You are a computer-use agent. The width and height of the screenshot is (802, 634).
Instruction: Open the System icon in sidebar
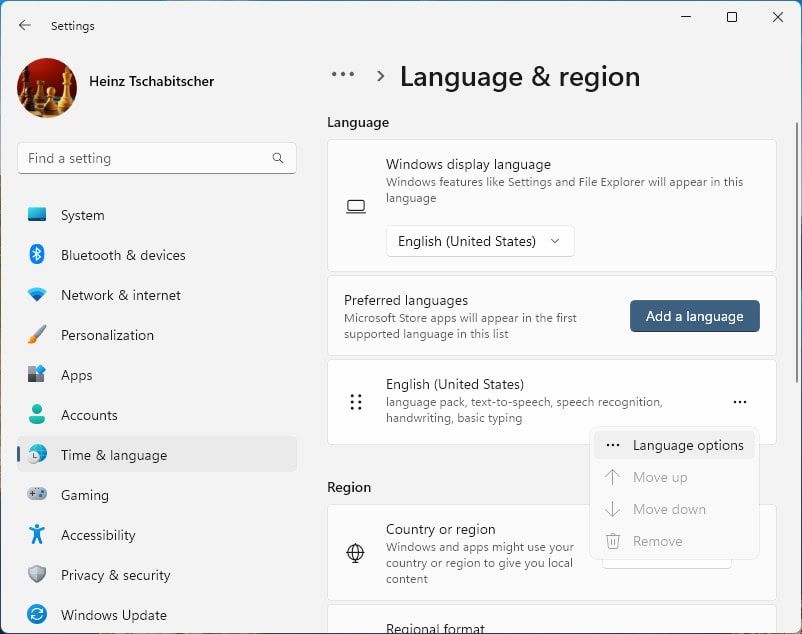(37, 214)
